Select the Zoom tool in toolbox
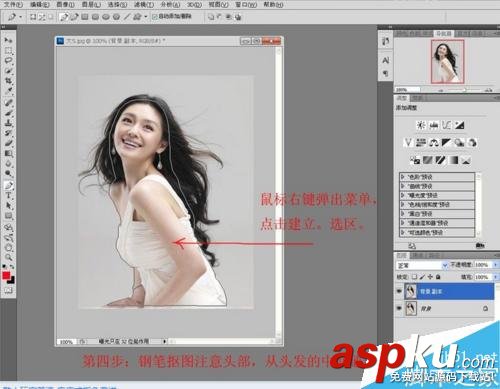 pos(8,257)
